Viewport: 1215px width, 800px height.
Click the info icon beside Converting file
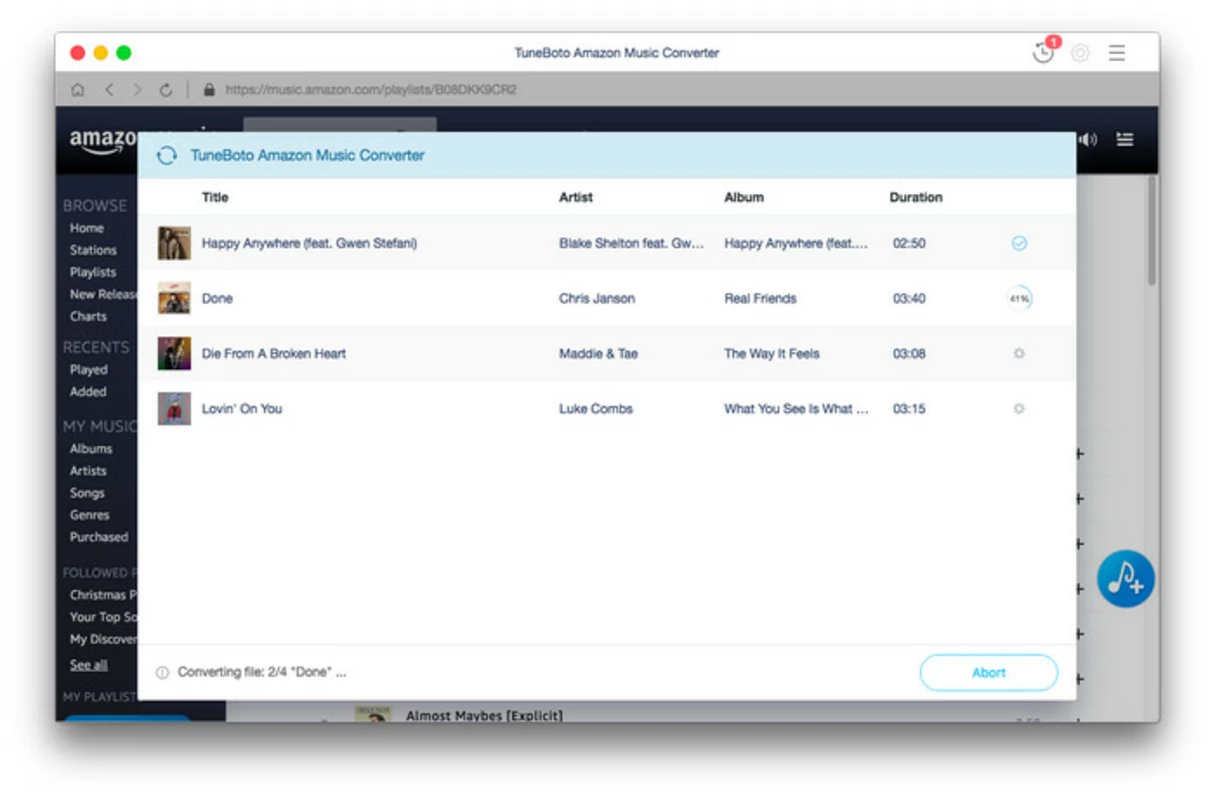(x=162, y=673)
